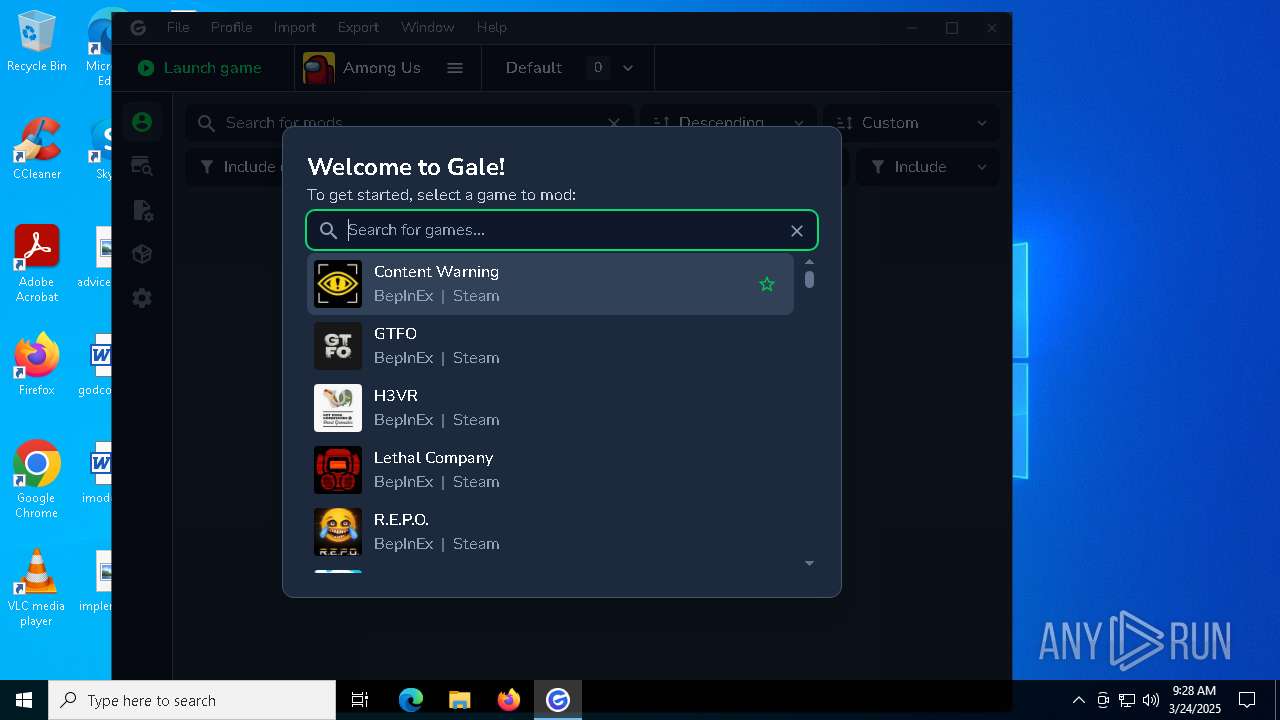Open the browse mods sidebar icon
Viewport: 1280px width, 720px height.
click(142, 166)
